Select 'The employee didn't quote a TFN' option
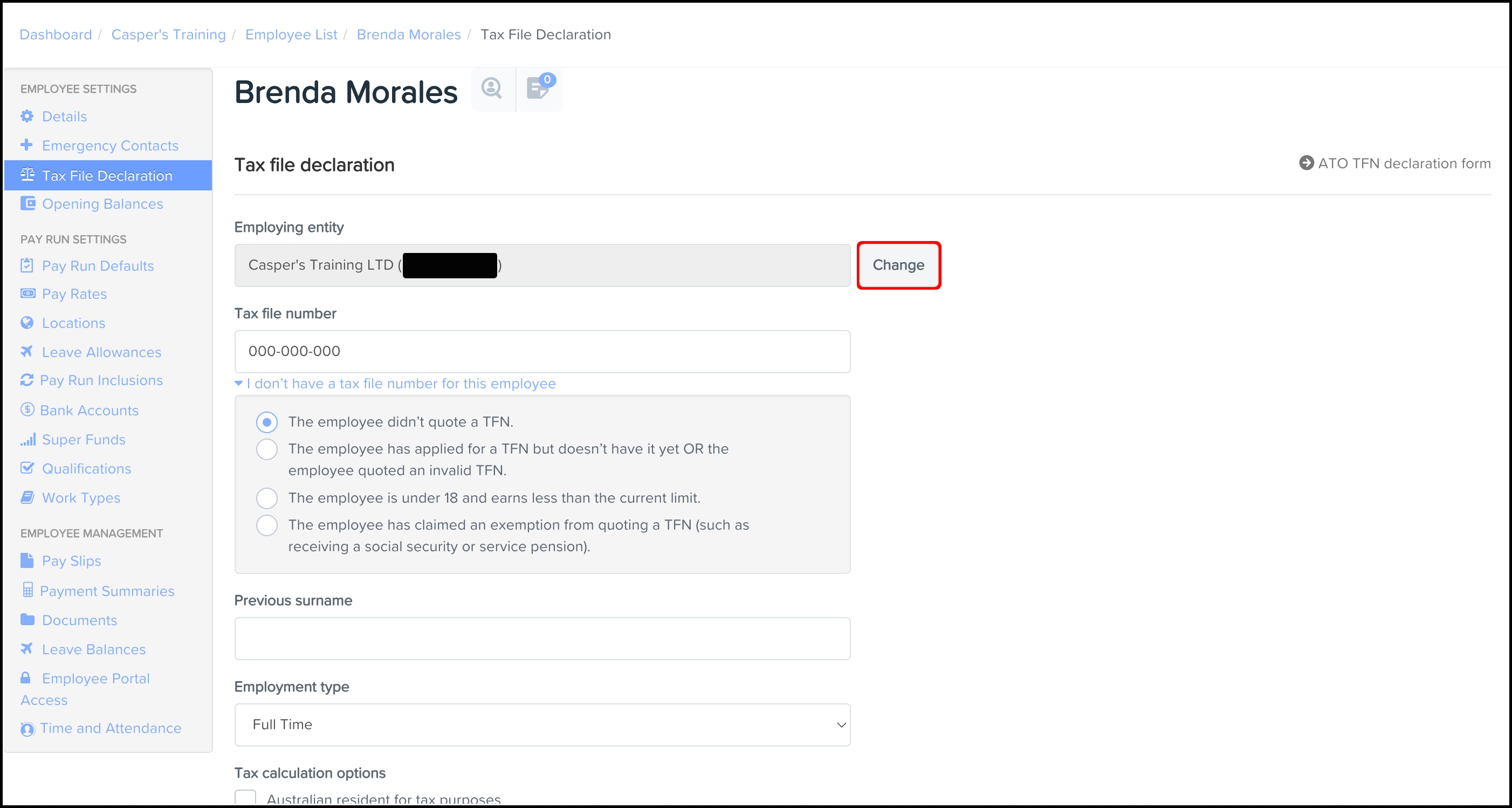 [x=267, y=422]
